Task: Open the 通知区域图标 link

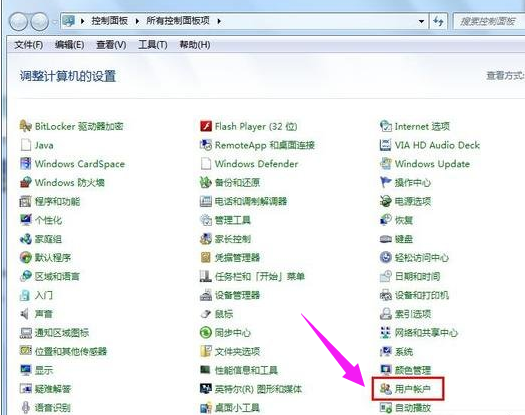Action: pyautogui.click(x=62, y=333)
